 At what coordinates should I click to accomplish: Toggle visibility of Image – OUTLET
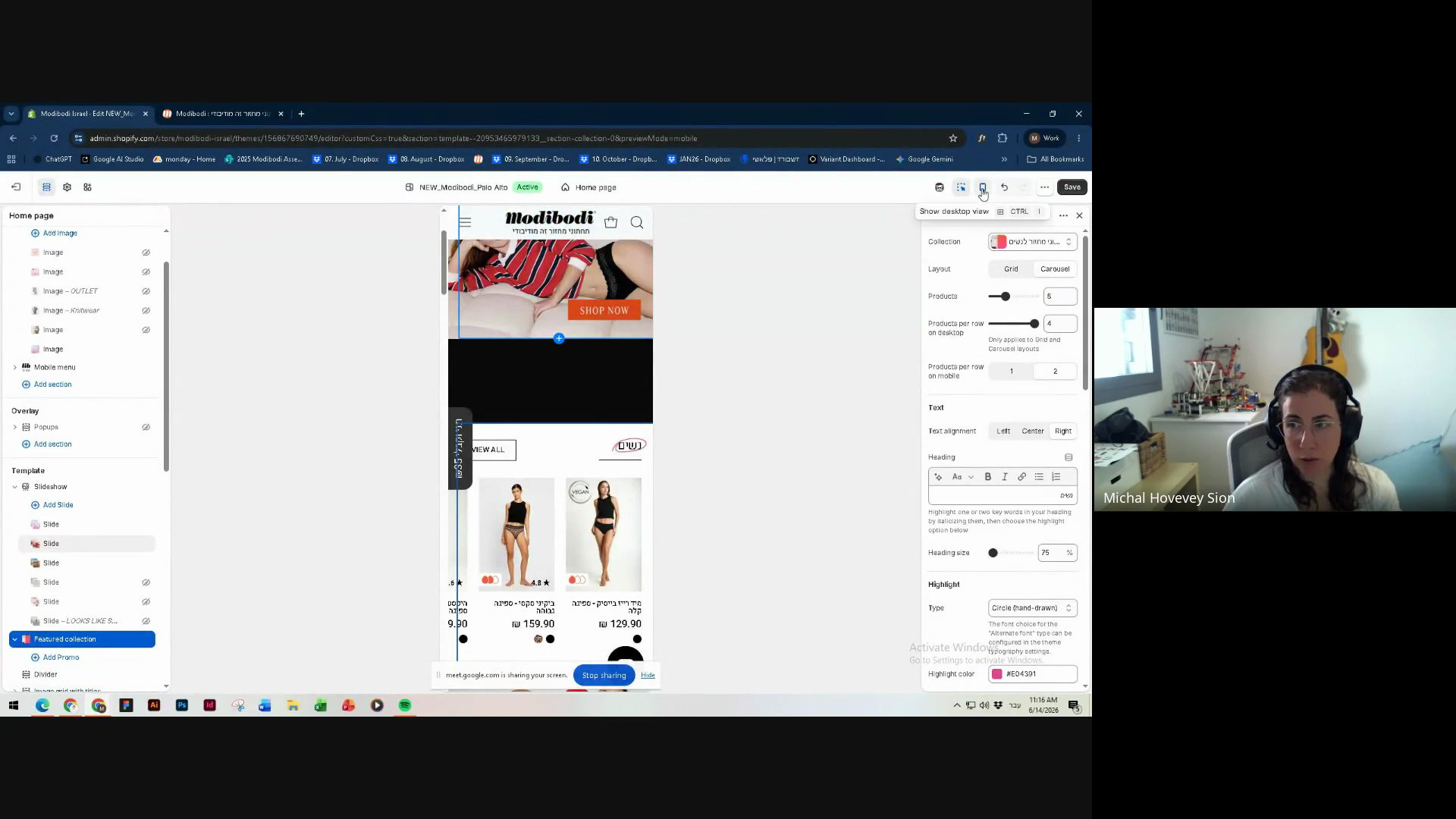pos(146,291)
